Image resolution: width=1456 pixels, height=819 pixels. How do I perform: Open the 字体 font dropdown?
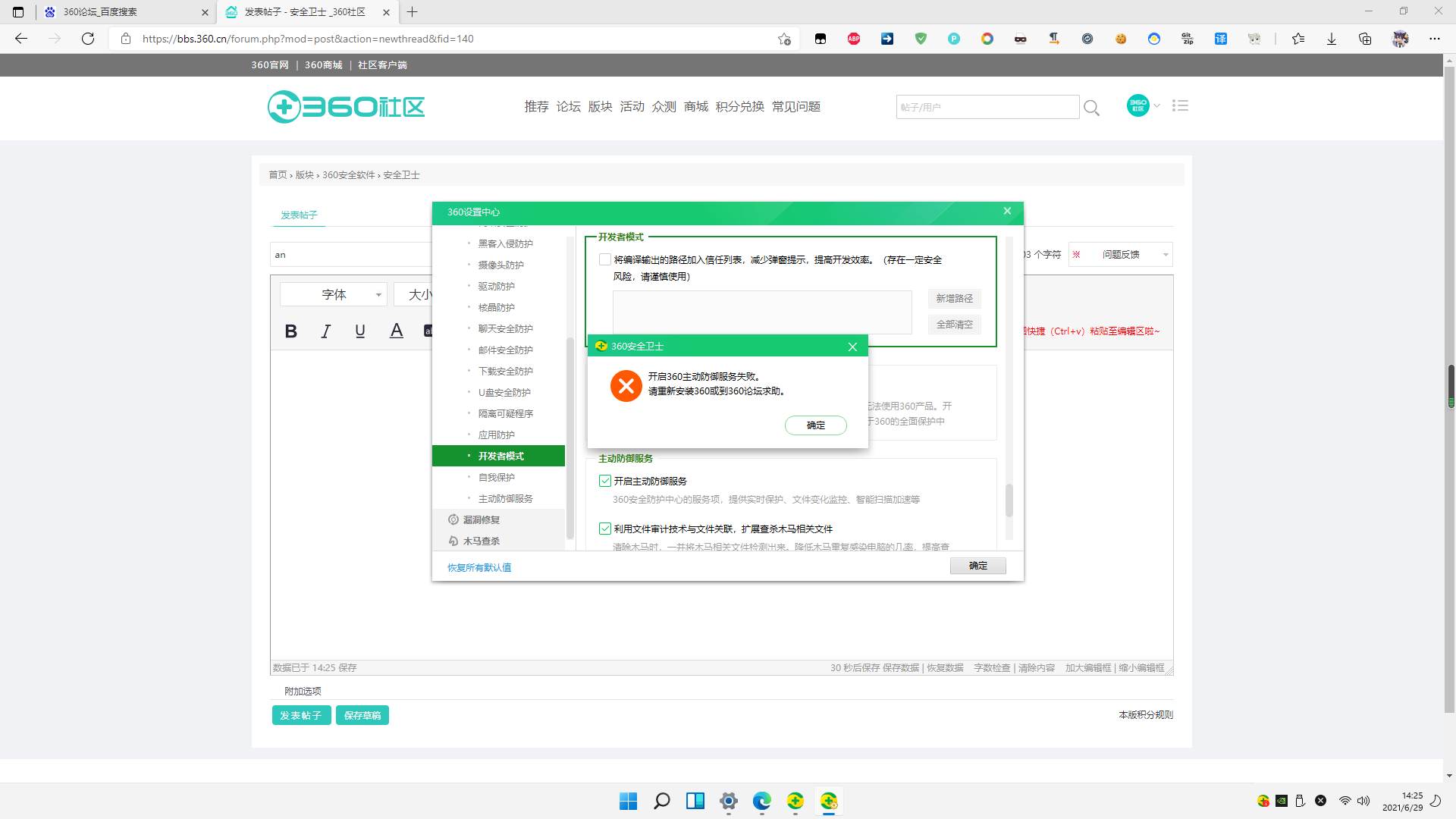(x=334, y=294)
